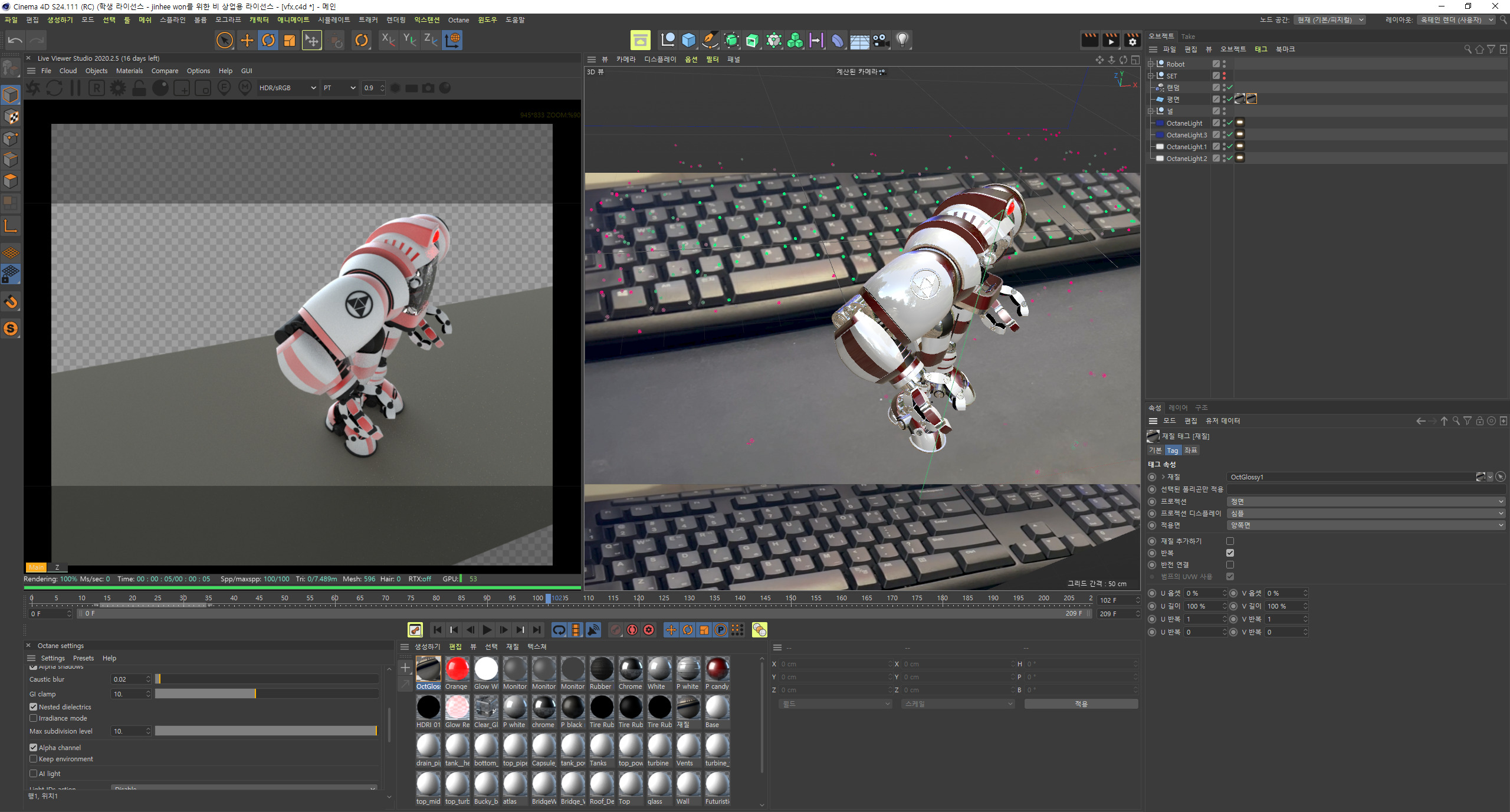1510x812 pixels.
Task: Uncheck the Alpha channel checkbox
Action: (x=34, y=748)
